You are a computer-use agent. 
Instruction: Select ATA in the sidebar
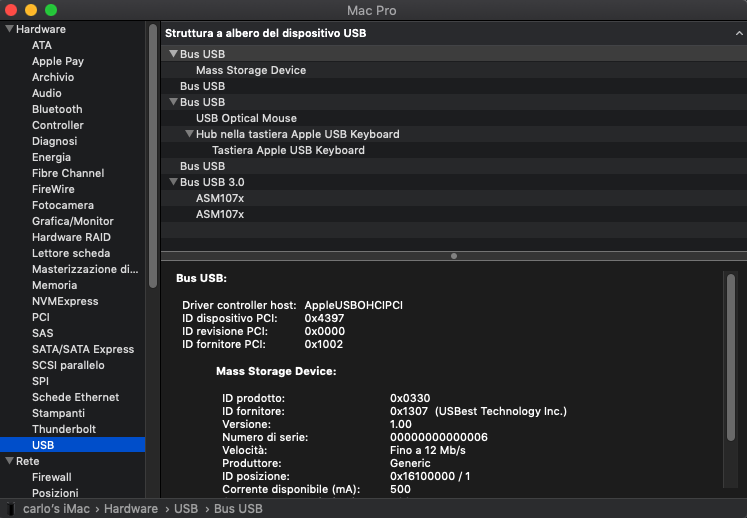tap(42, 45)
